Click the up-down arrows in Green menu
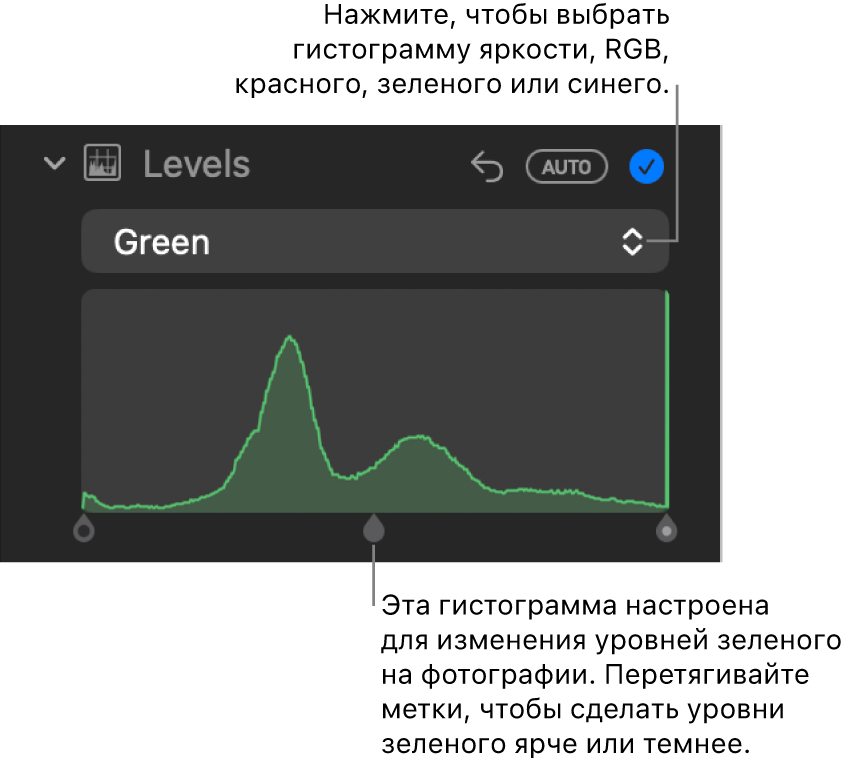This screenshot has height=766, width=857. 632,241
